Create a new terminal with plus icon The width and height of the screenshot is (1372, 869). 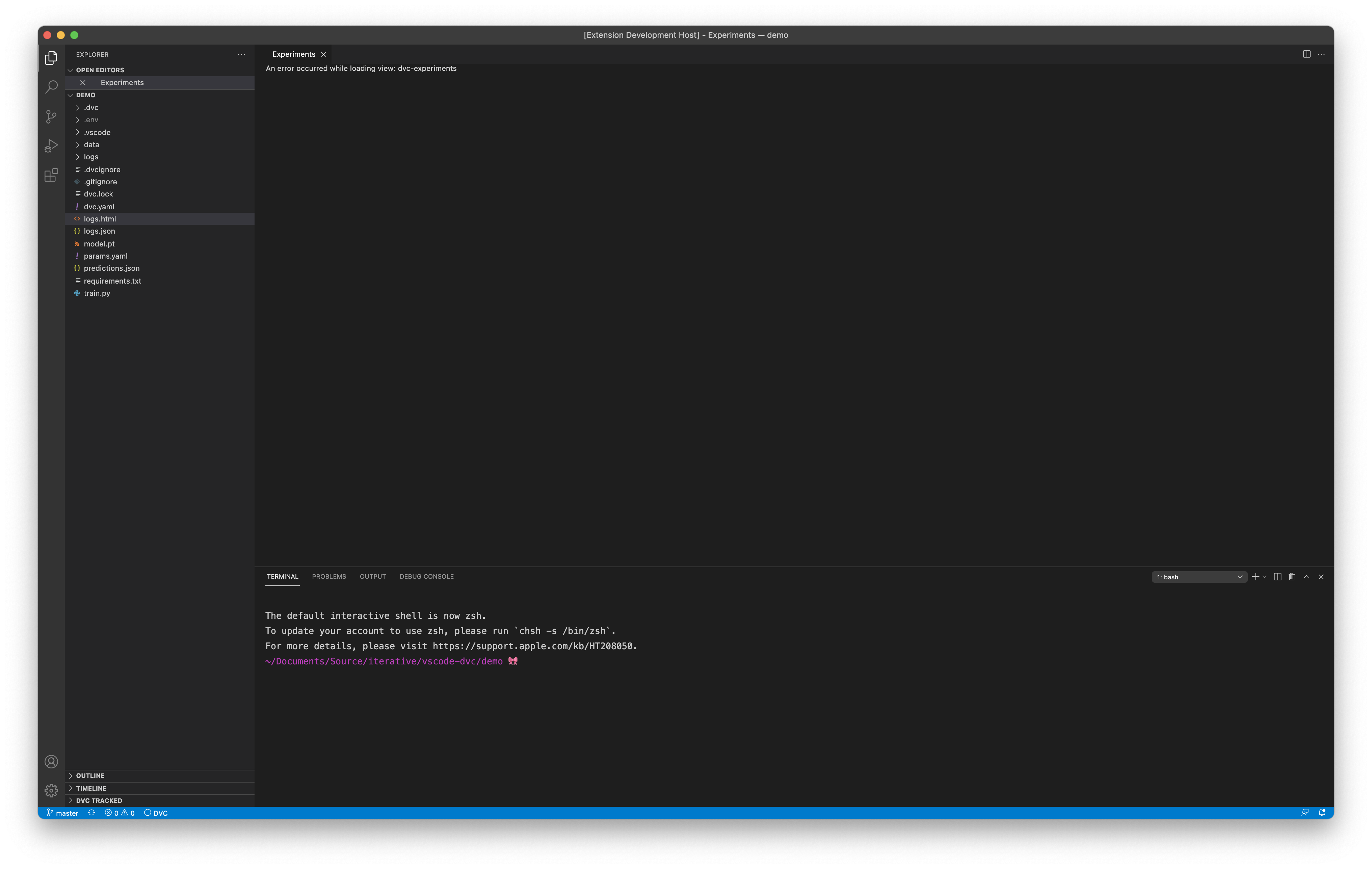point(1255,577)
